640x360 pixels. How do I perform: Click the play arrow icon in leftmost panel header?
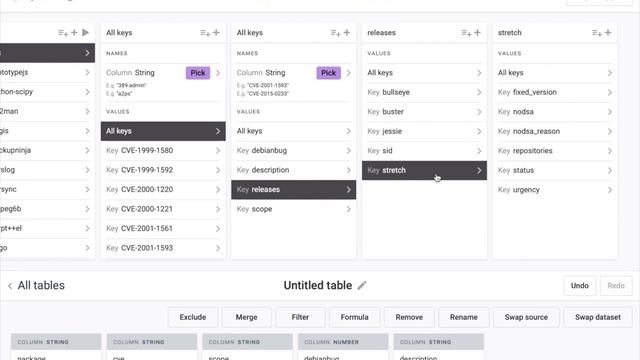point(85,32)
